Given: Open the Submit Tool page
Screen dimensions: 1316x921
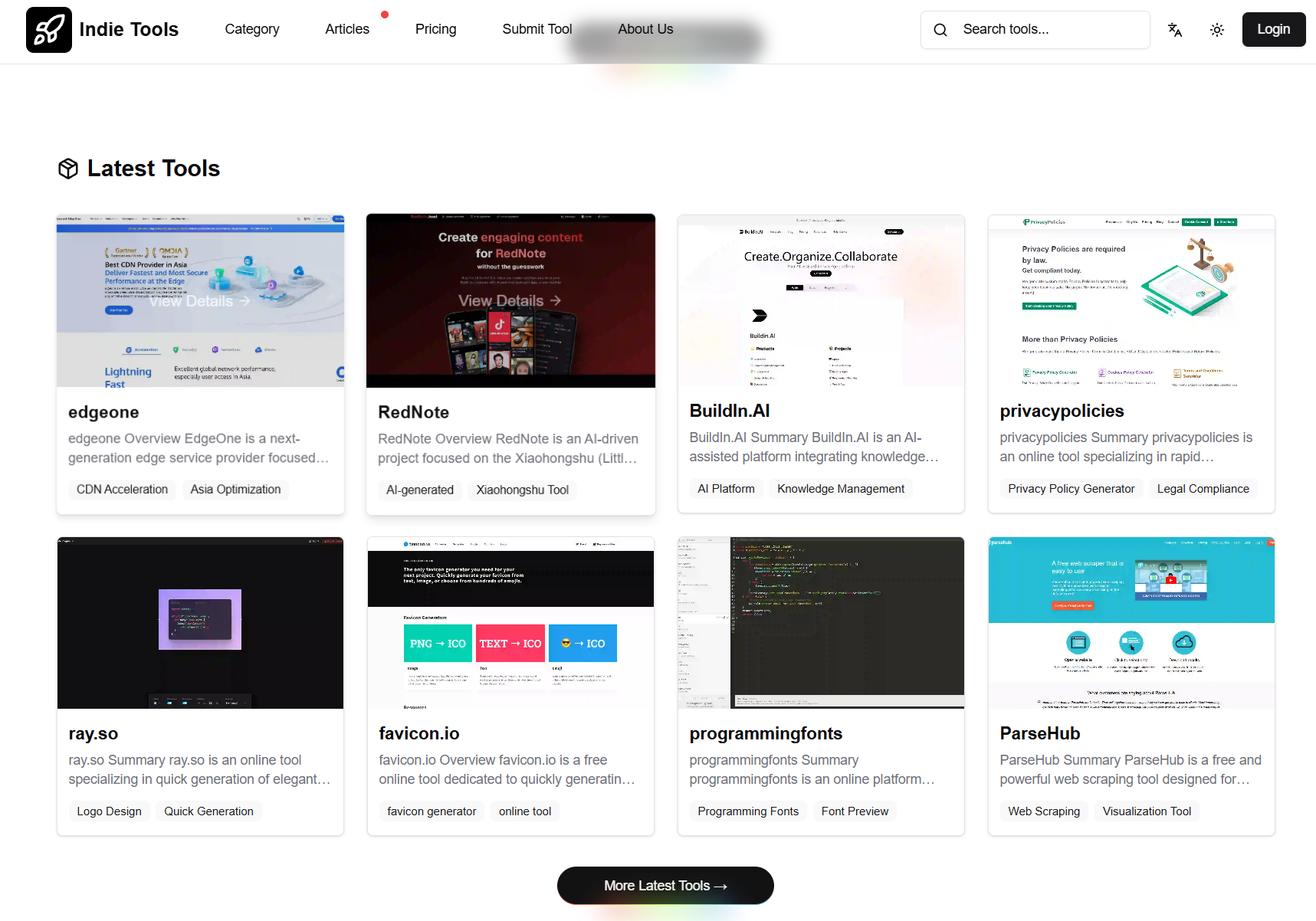Looking at the screenshot, I should click(x=537, y=29).
